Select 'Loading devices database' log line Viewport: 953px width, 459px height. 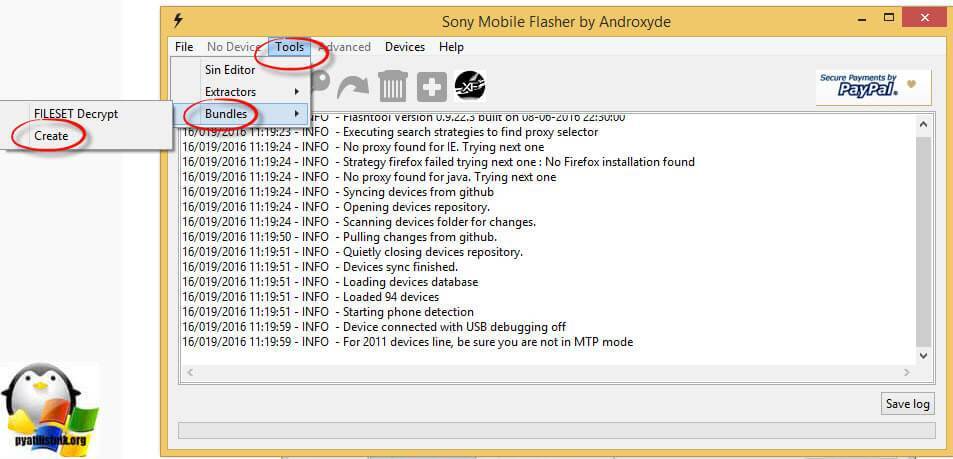tap(330, 282)
